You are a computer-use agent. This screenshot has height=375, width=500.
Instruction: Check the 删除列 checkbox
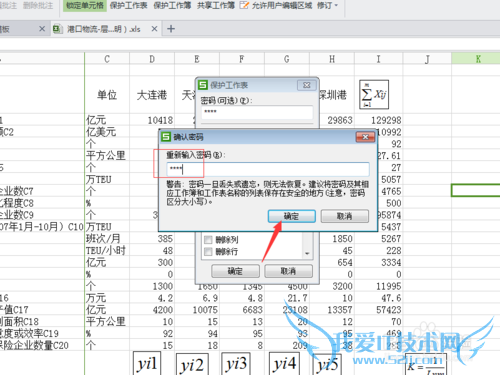coord(208,240)
